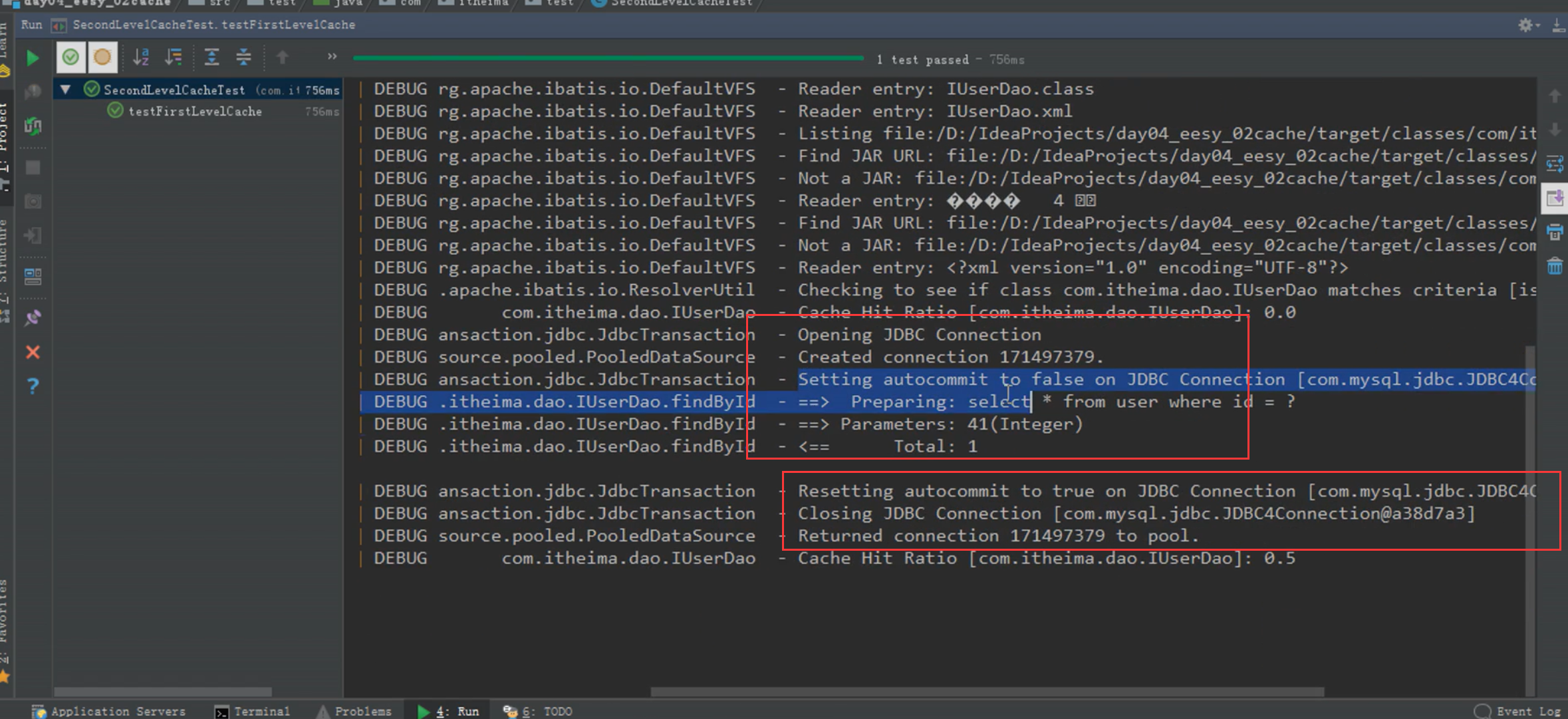The width and height of the screenshot is (1568, 719).
Task: Collapse all test tree nodes
Action: [x=243, y=57]
